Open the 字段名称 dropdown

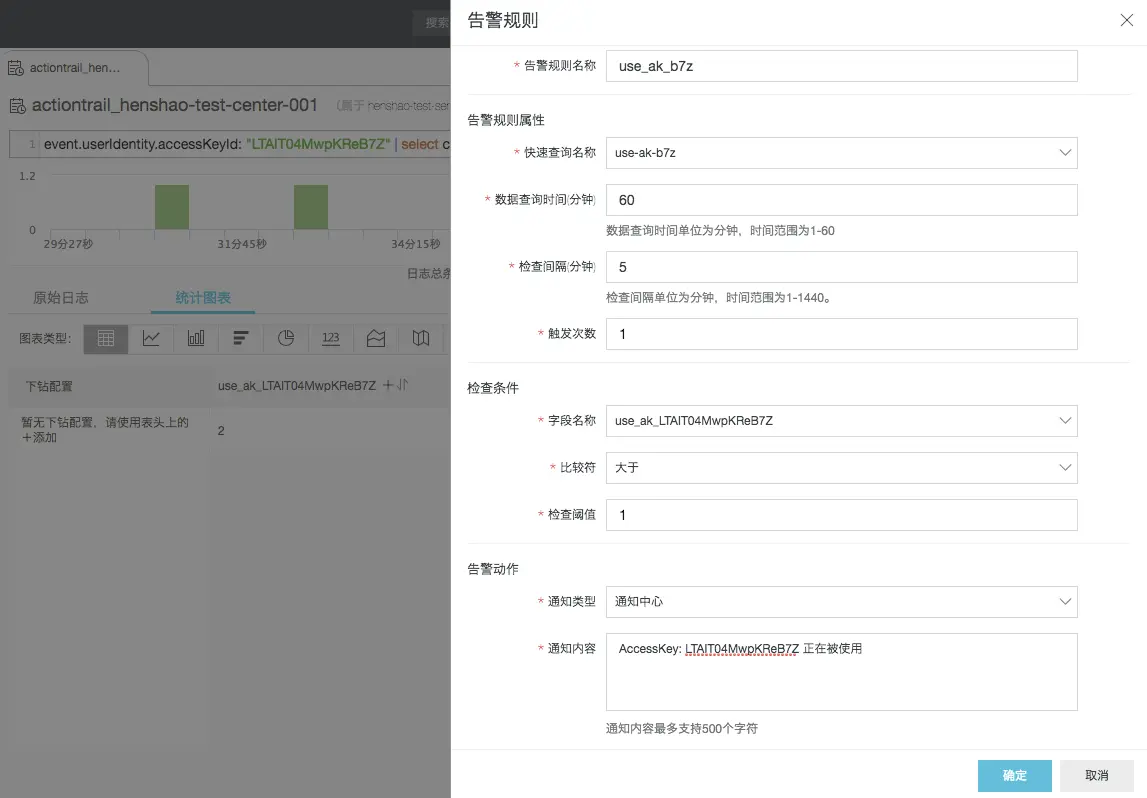841,421
